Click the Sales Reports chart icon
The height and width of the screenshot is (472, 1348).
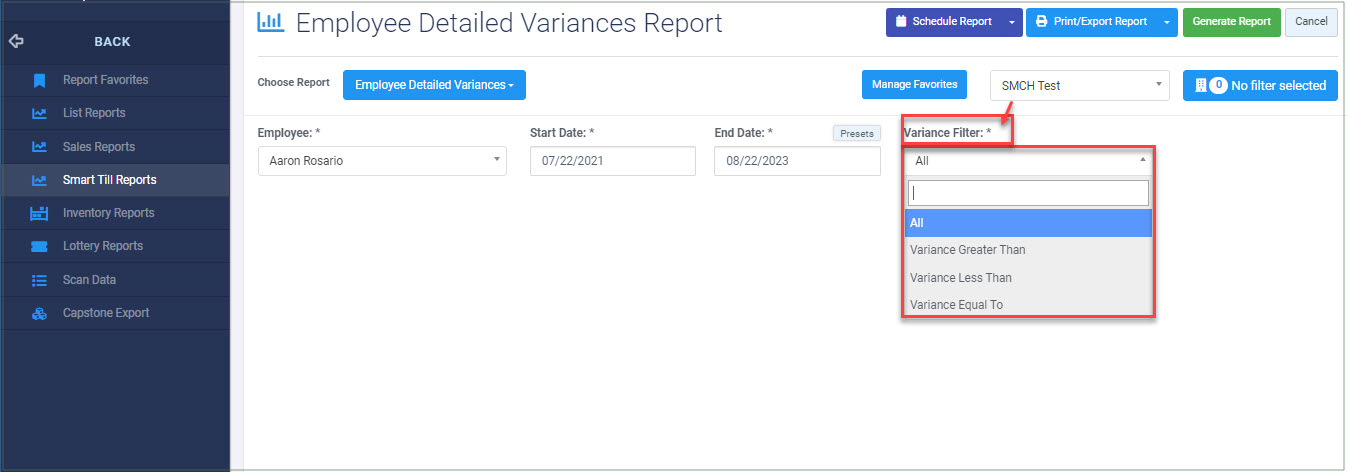tap(39, 147)
